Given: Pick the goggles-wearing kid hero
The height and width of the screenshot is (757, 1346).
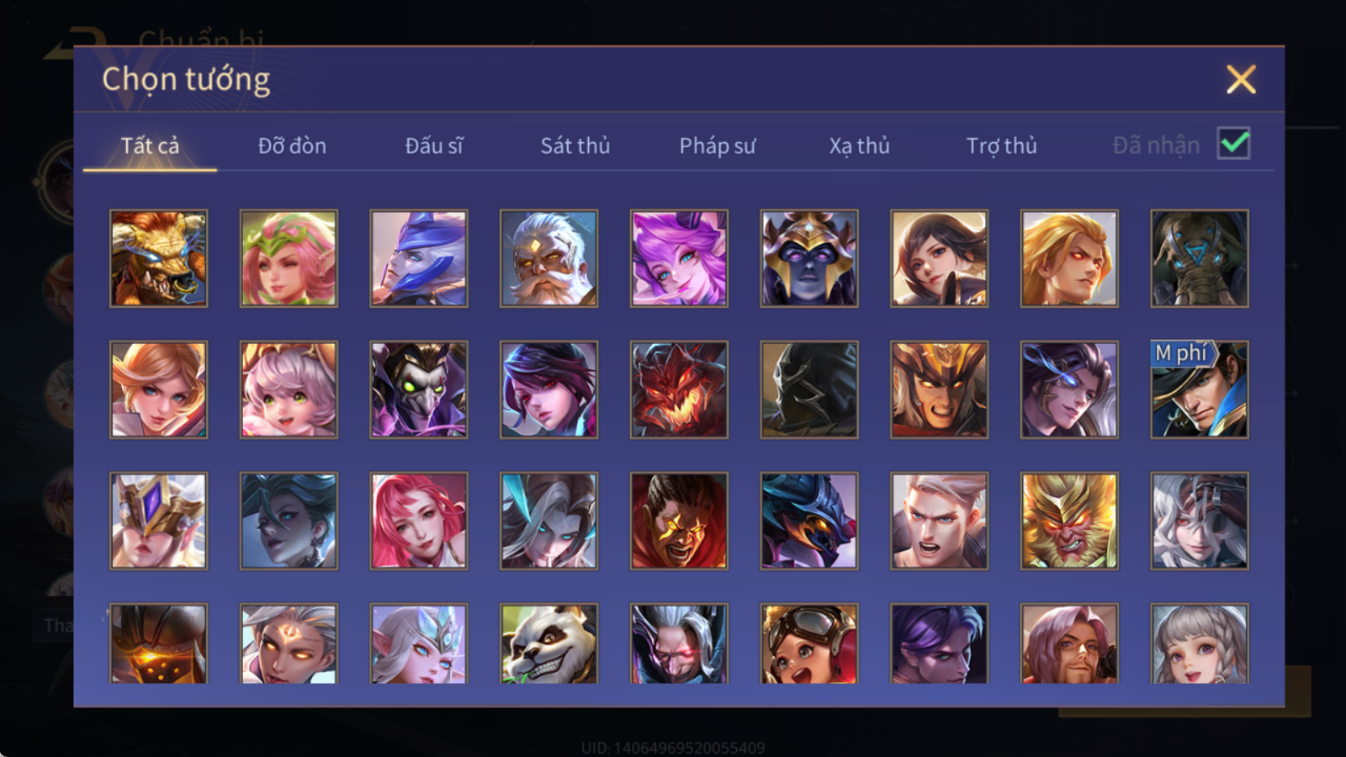Looking at the screenshot, I should 809,644.
